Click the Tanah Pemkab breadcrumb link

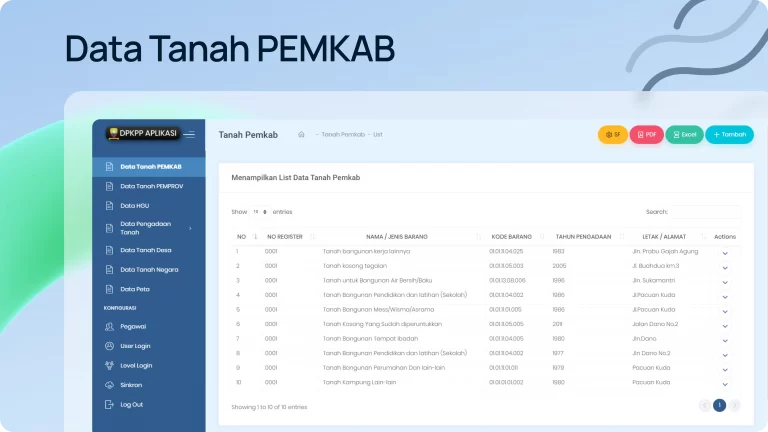click(x=343, y=135)
